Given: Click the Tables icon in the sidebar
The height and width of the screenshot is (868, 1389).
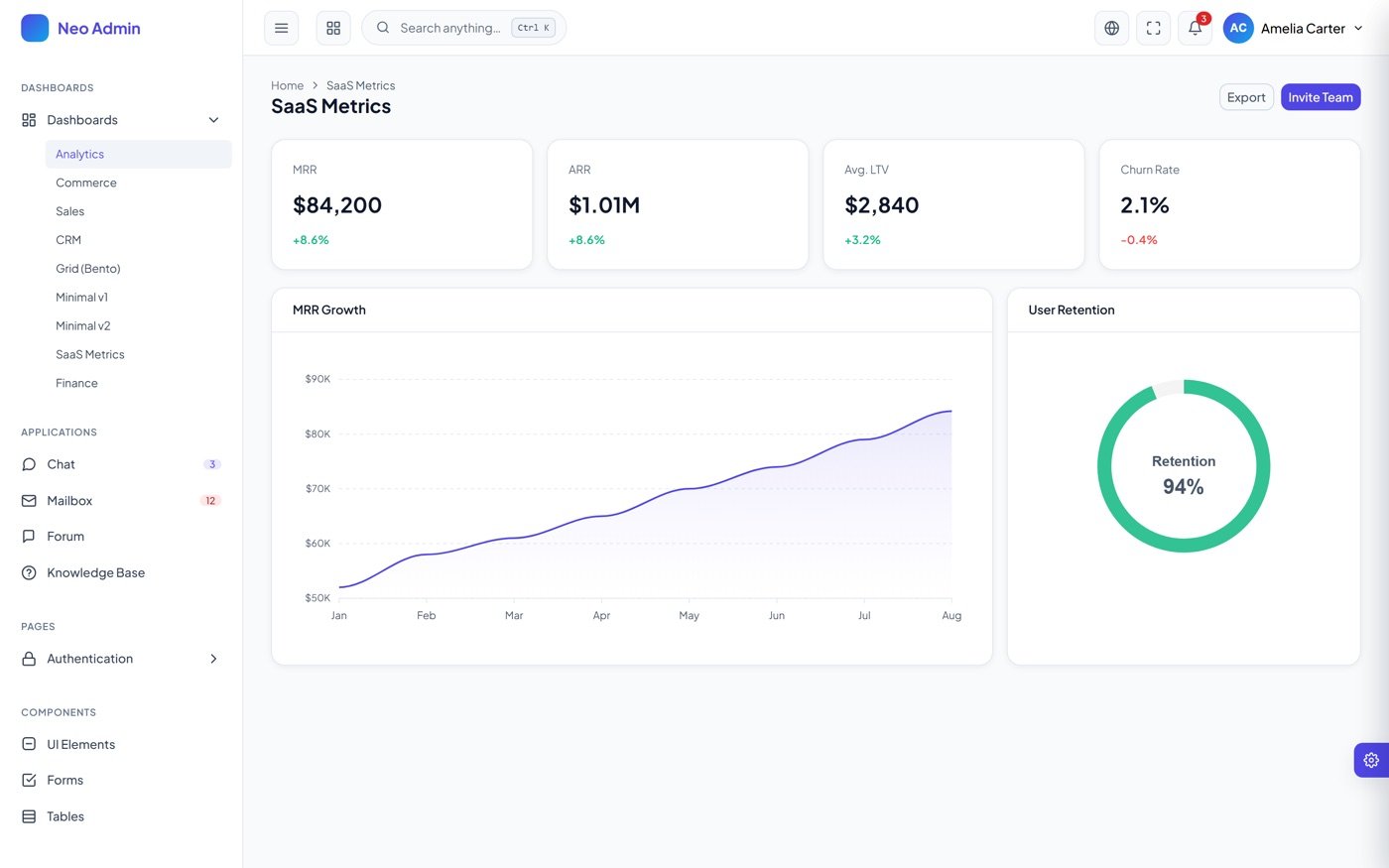Looking at the screenshot, I should 29,816.
